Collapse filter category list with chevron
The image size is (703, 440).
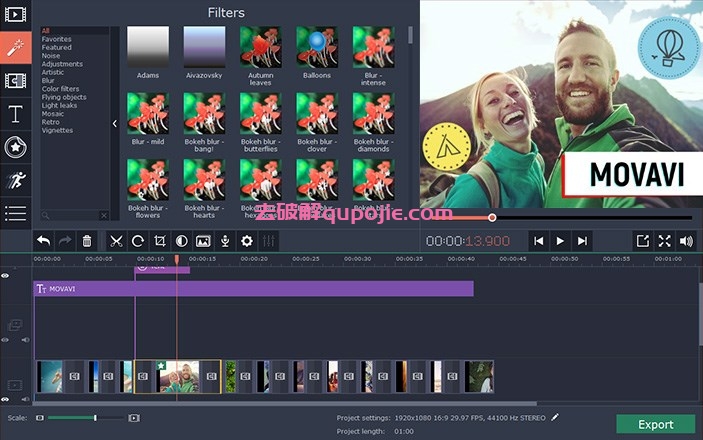point(115,123)
